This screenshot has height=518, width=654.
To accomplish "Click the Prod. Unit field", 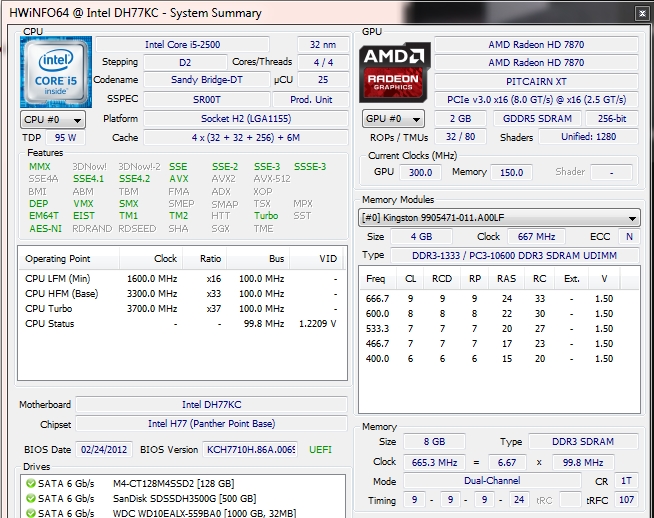I will tap(311, 100).
